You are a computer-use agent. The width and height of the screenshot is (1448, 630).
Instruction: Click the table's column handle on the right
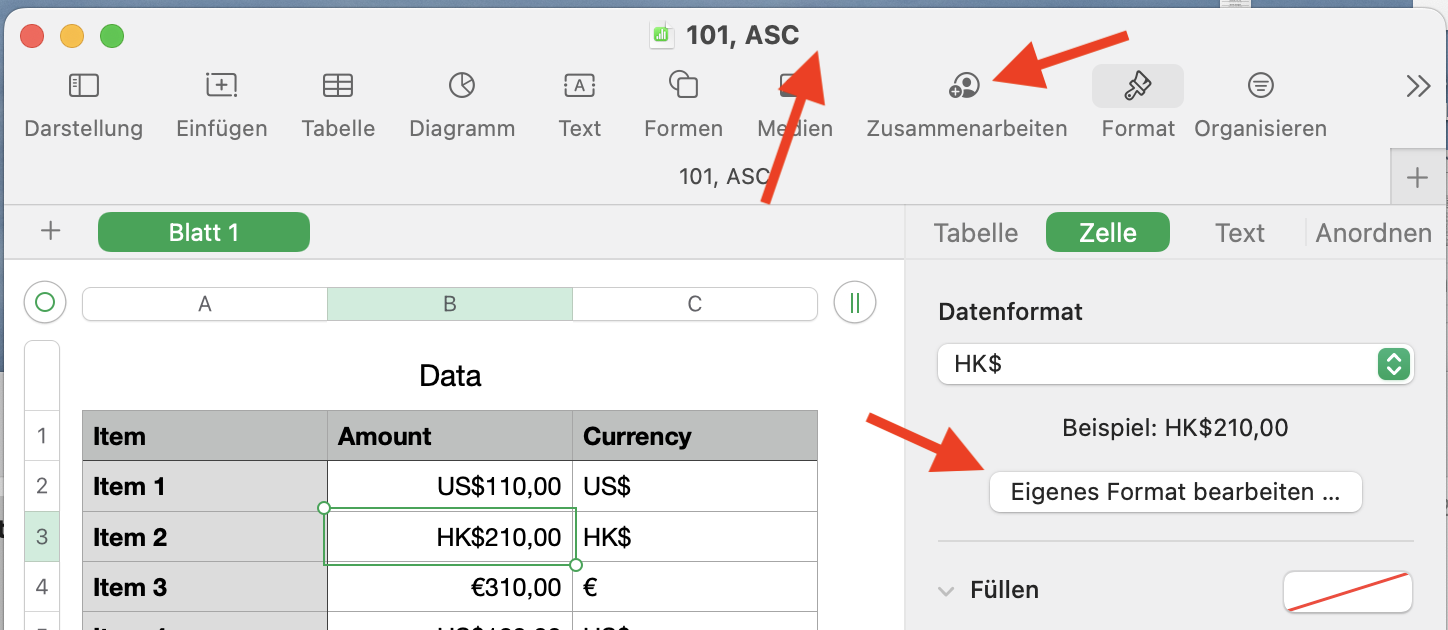[854, 303]
